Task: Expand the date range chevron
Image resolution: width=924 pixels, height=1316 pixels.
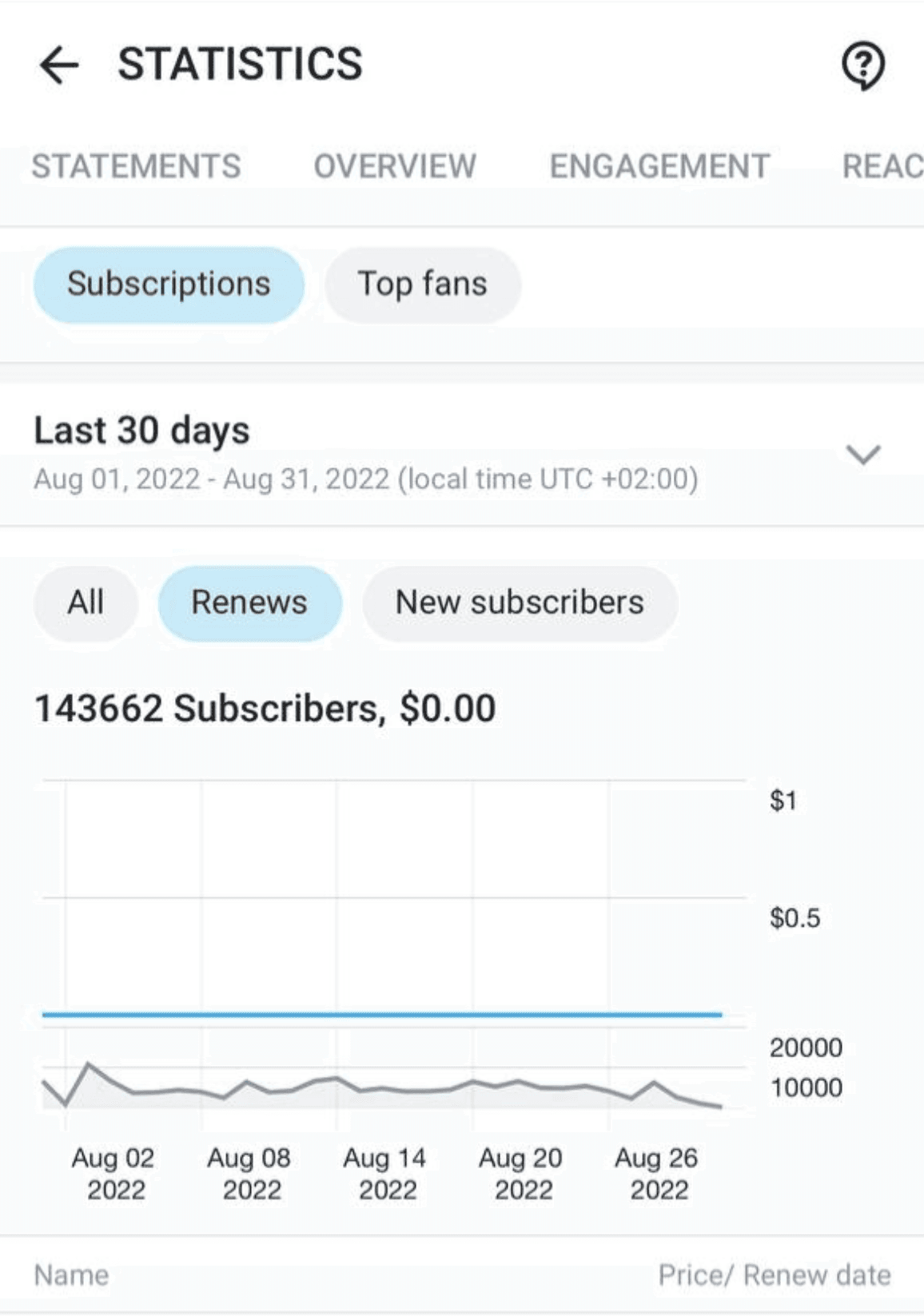Action: tap(863, 454)
